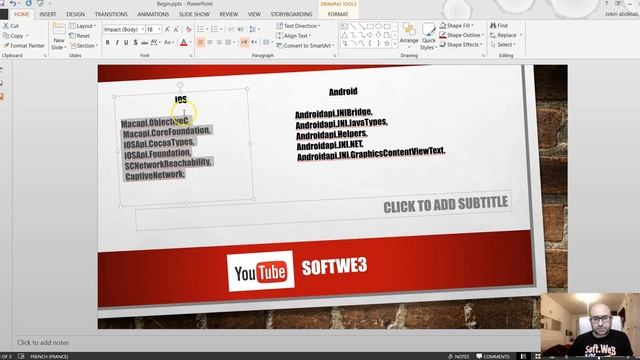
Task: Toggle left-to-right text direction button
Action: tap(244, 42)
